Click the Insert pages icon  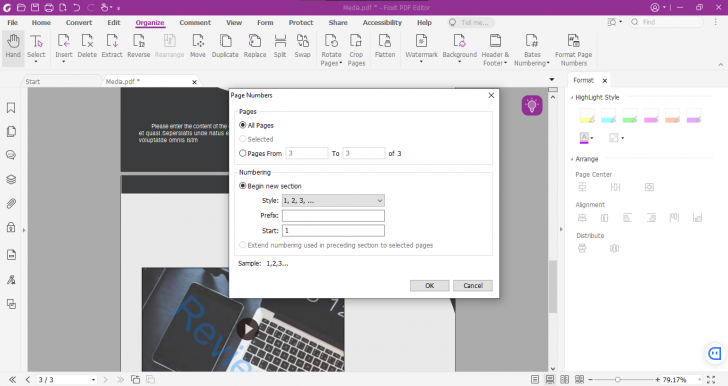click(64, 41)
